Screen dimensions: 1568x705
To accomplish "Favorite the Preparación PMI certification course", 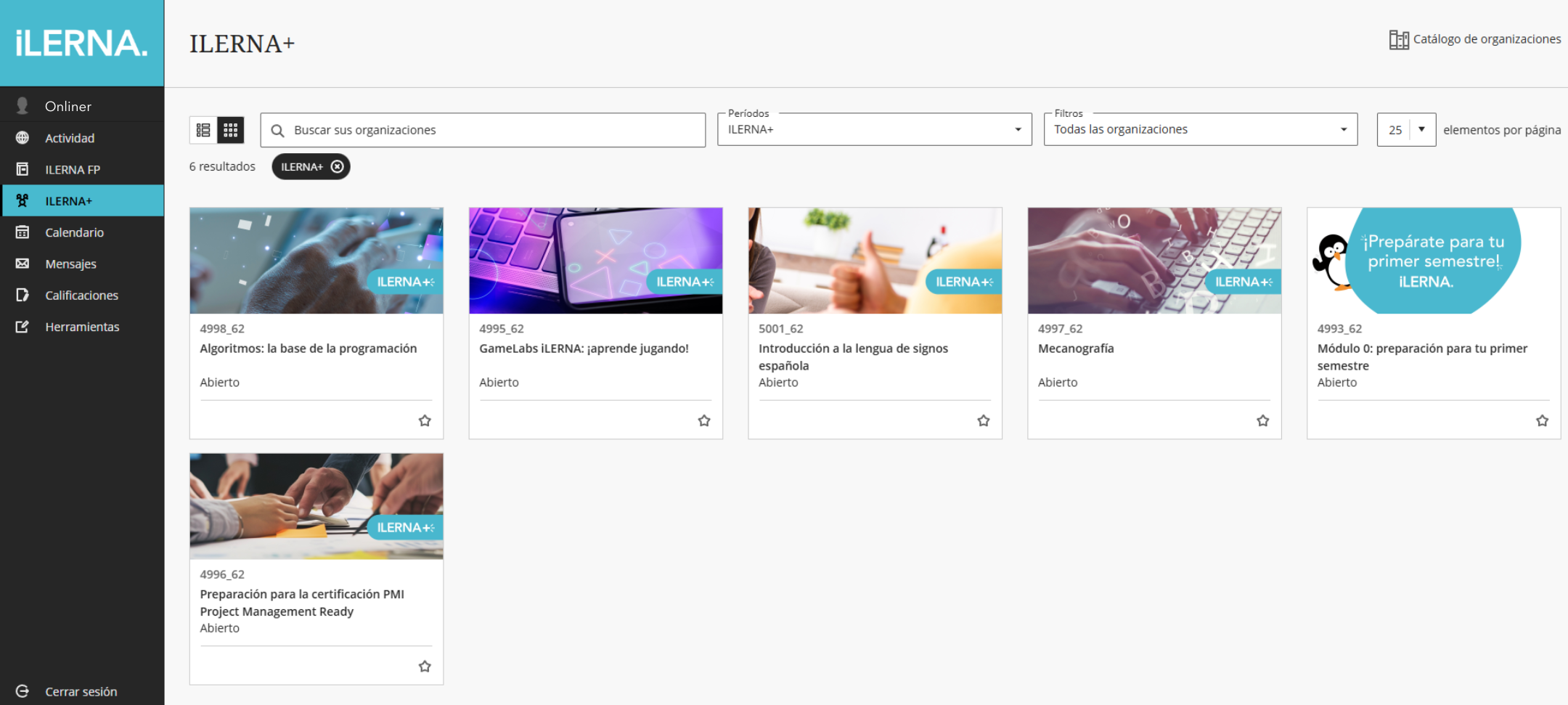I will click(x=425, y=667).
